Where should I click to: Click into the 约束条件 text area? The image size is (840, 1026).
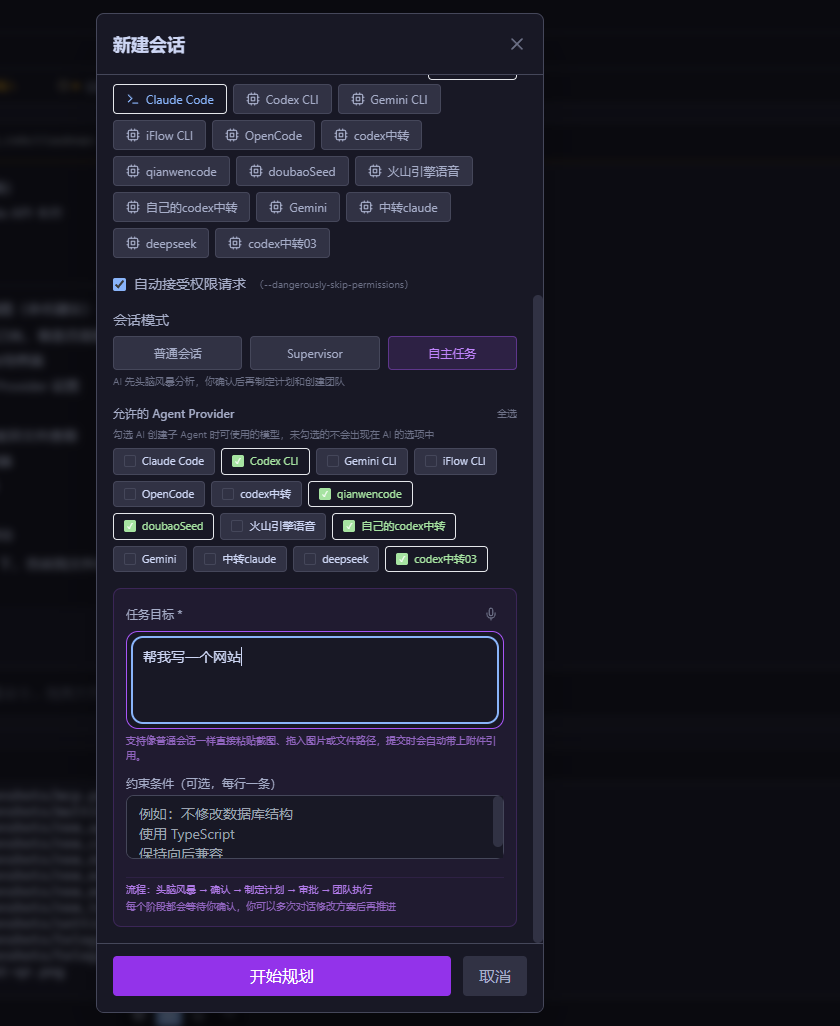pyautogui.click(x=310, y=826)
